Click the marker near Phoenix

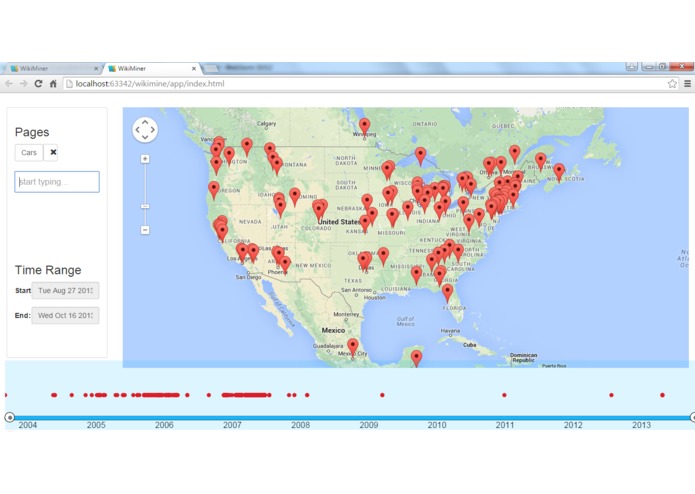point(285,264)
